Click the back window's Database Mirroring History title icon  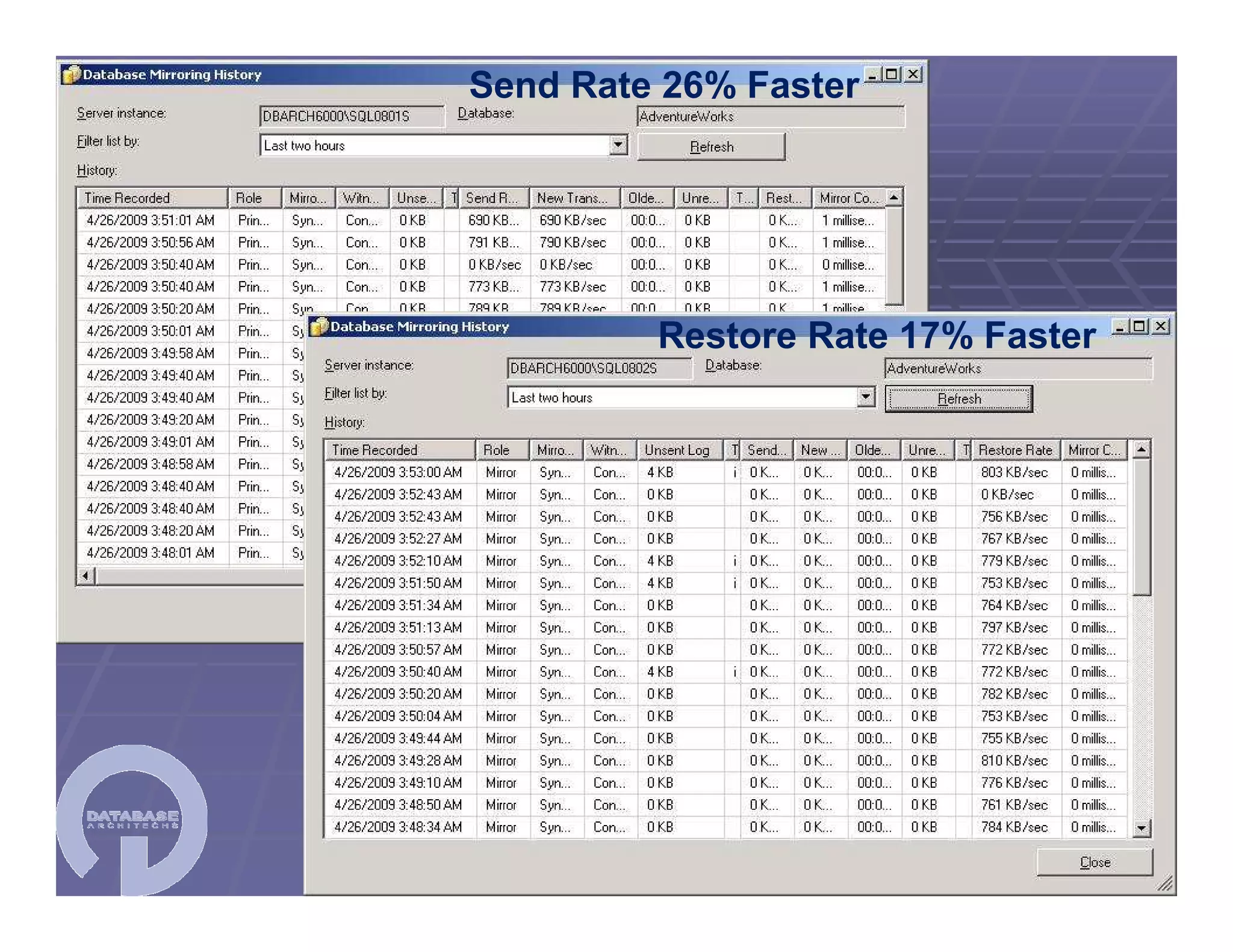72,75
